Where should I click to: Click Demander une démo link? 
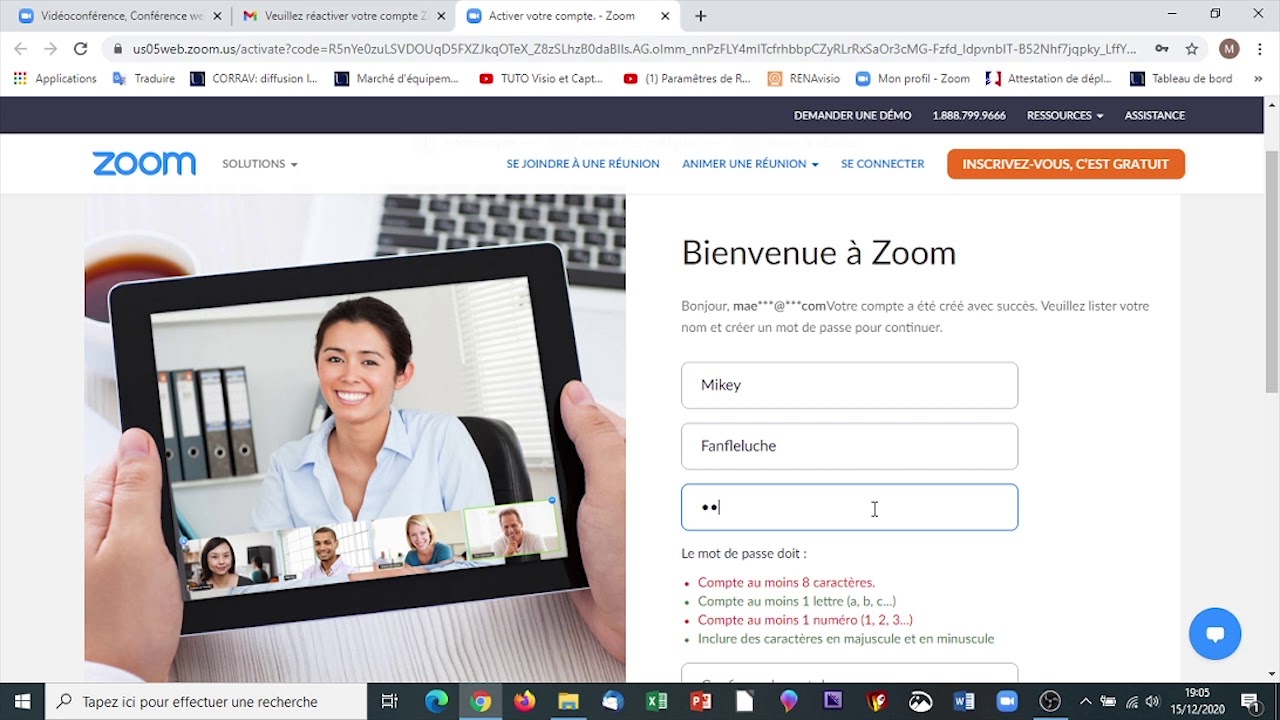pyautogui.click(x=852, y=115)
